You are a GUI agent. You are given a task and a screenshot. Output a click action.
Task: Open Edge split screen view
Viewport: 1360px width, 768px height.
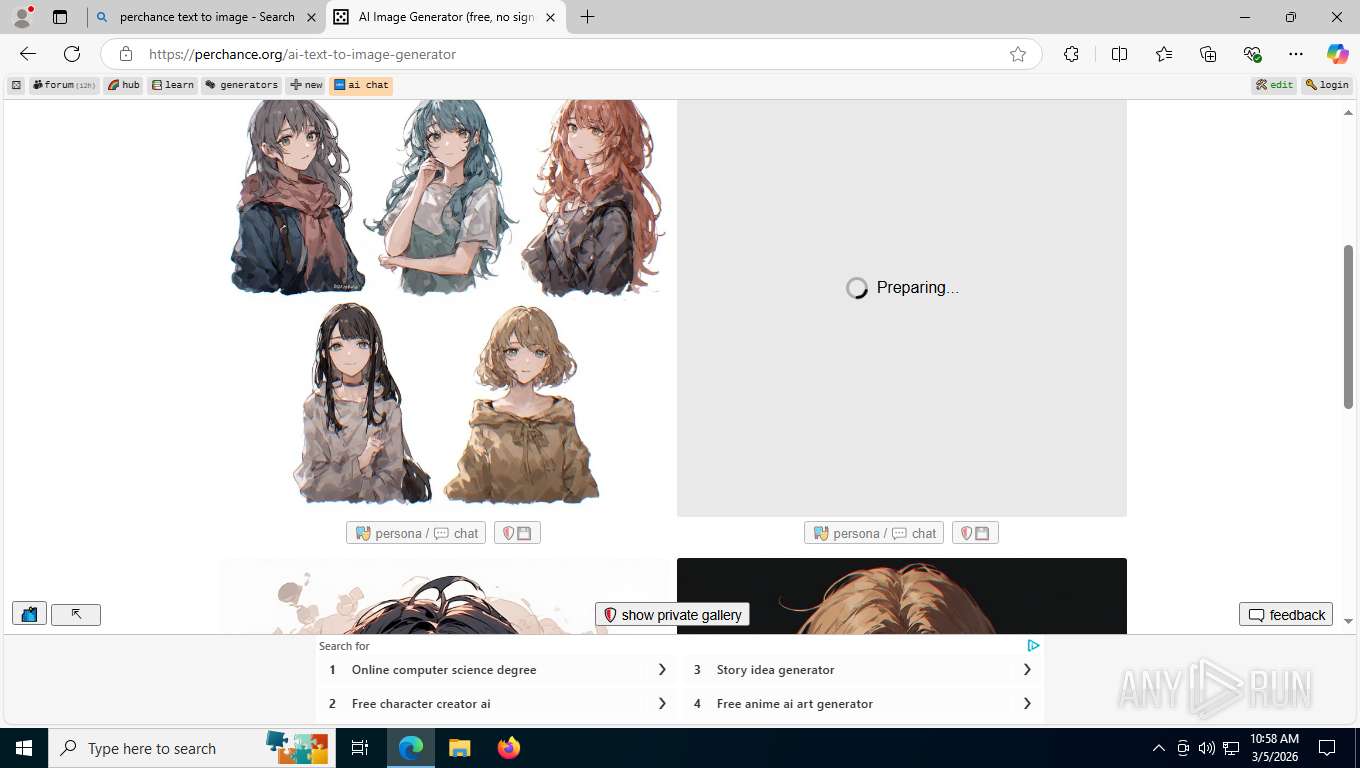1119,54
